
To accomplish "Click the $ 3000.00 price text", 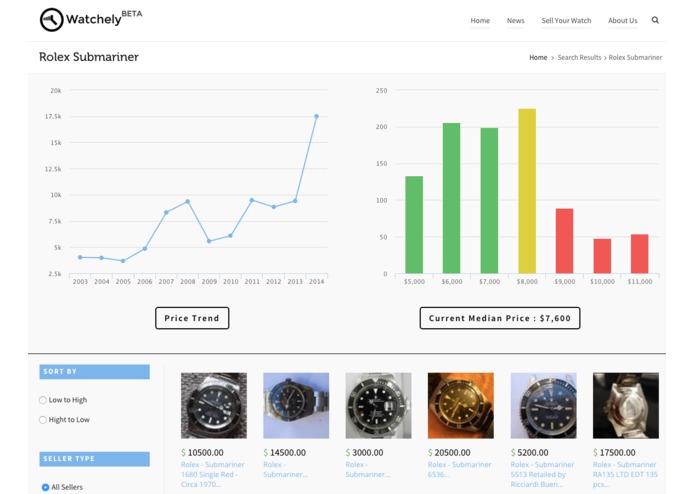I will (364, 453).
